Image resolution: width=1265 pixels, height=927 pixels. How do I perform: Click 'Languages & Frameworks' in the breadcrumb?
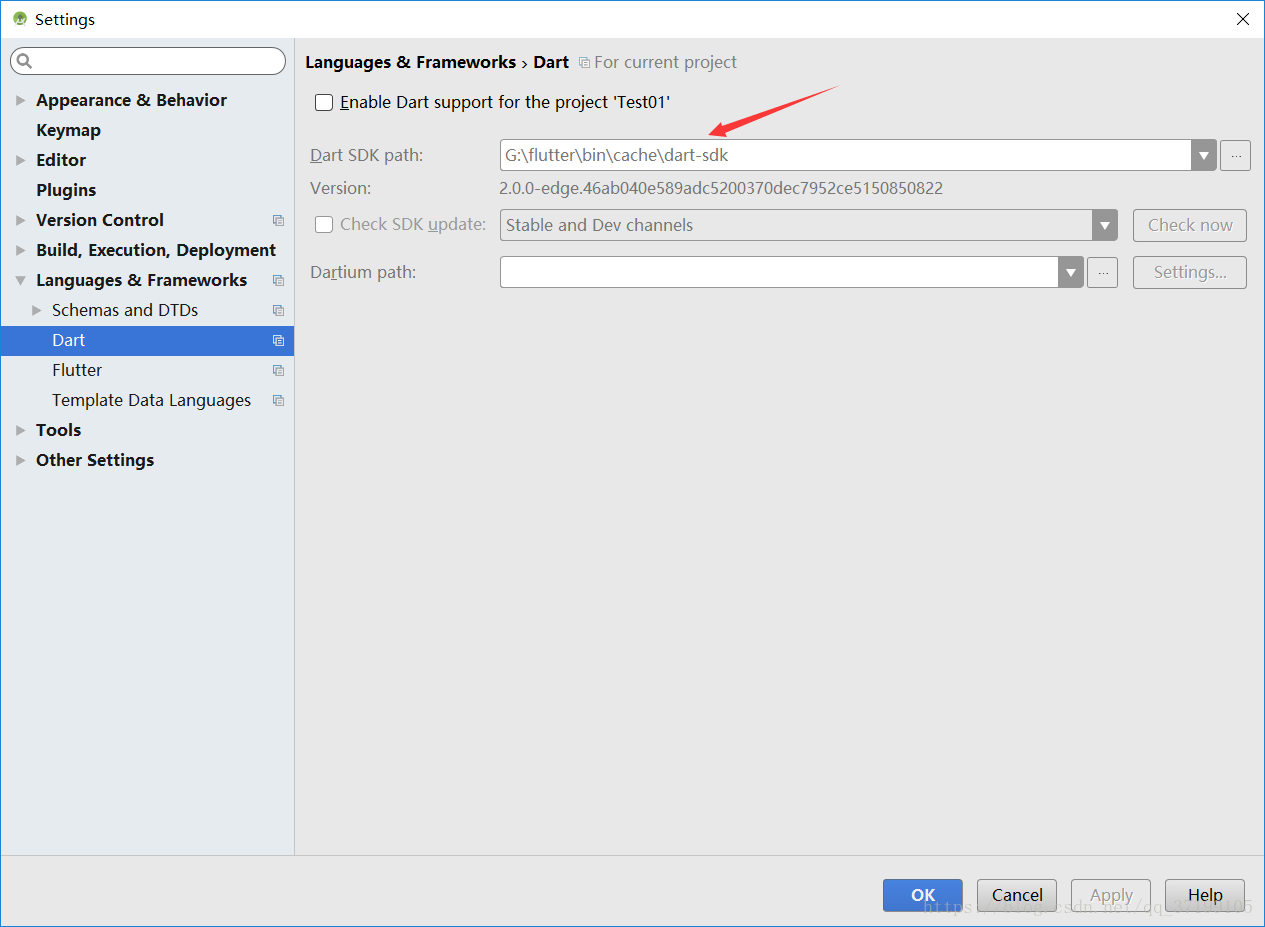410,62
